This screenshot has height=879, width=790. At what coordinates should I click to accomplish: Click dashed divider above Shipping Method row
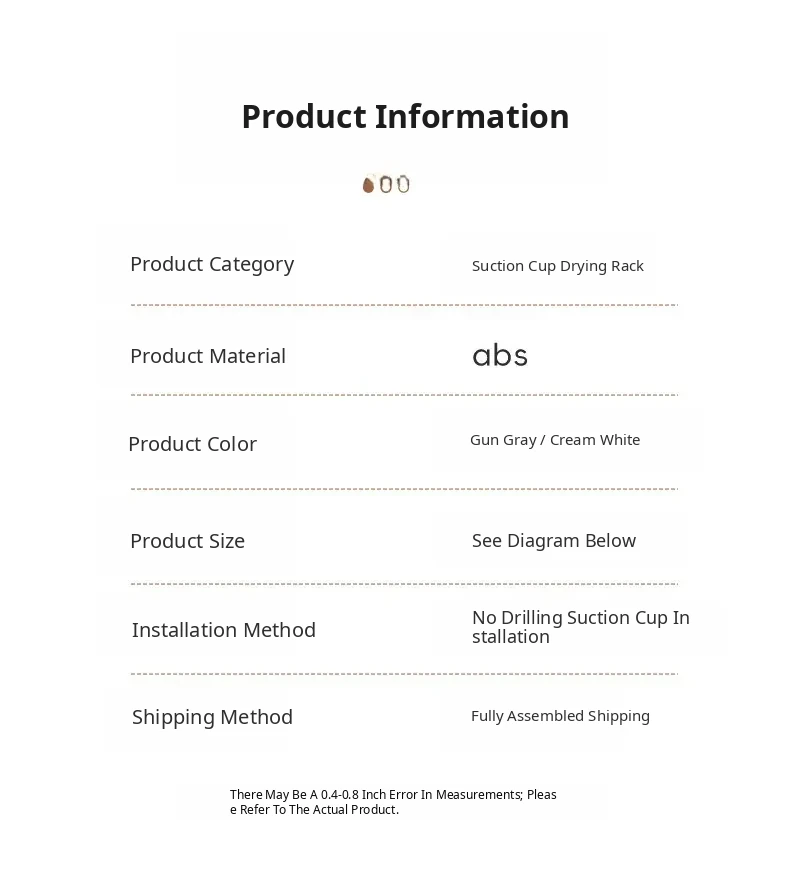(404, 674)
